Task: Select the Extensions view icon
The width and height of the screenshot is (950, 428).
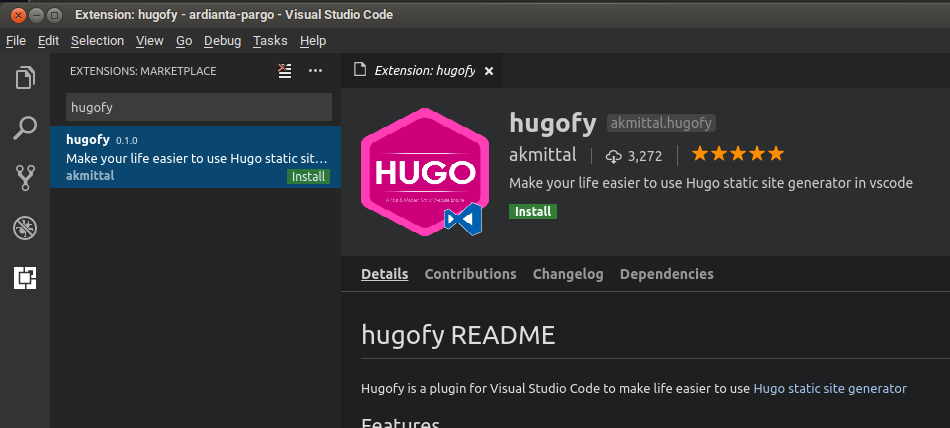Action: point(25,278)
